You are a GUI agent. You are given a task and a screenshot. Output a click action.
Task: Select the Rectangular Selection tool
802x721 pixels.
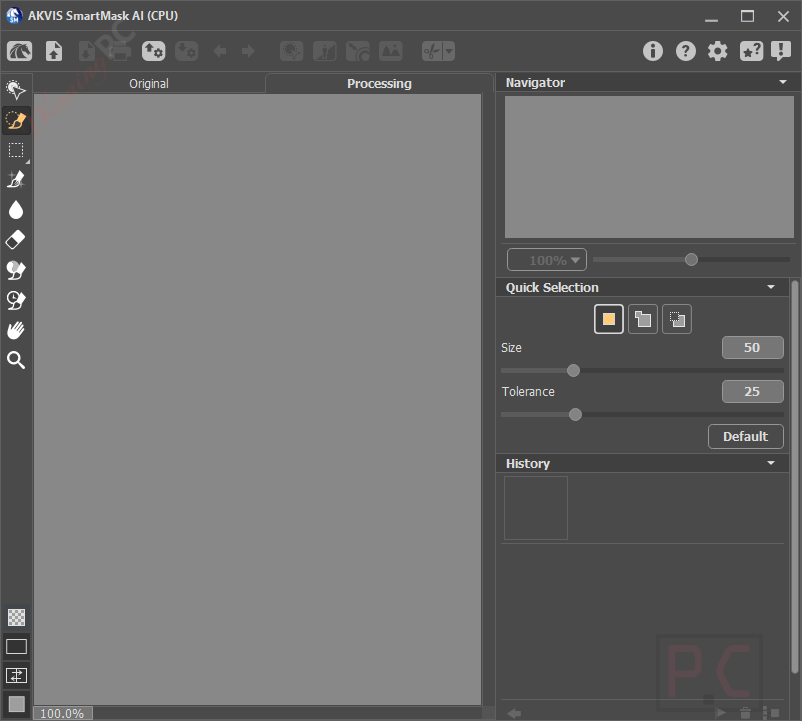pyautogui.click(x=16, y=150)
